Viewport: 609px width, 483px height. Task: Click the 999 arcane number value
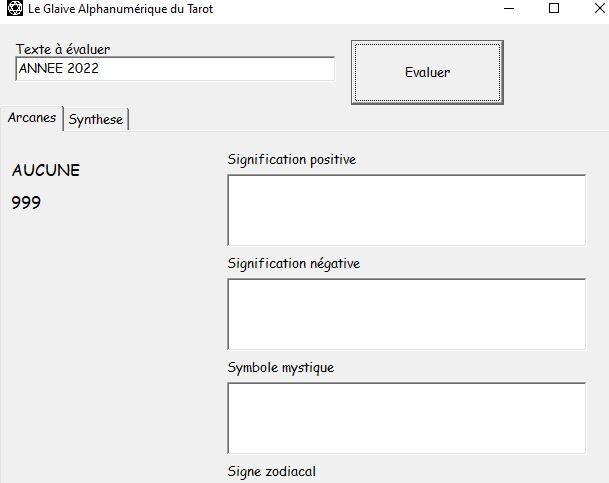click(26, 203)
